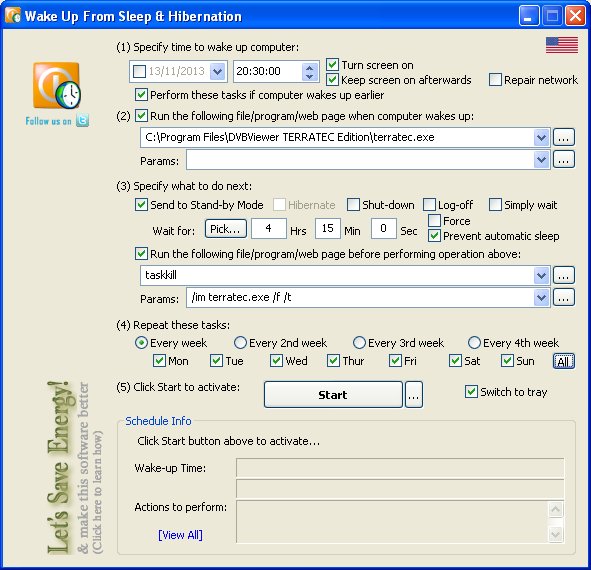Click browse button beside taskkill field
The height and width of the screenshot is (570, 591).
coord(563,275)
